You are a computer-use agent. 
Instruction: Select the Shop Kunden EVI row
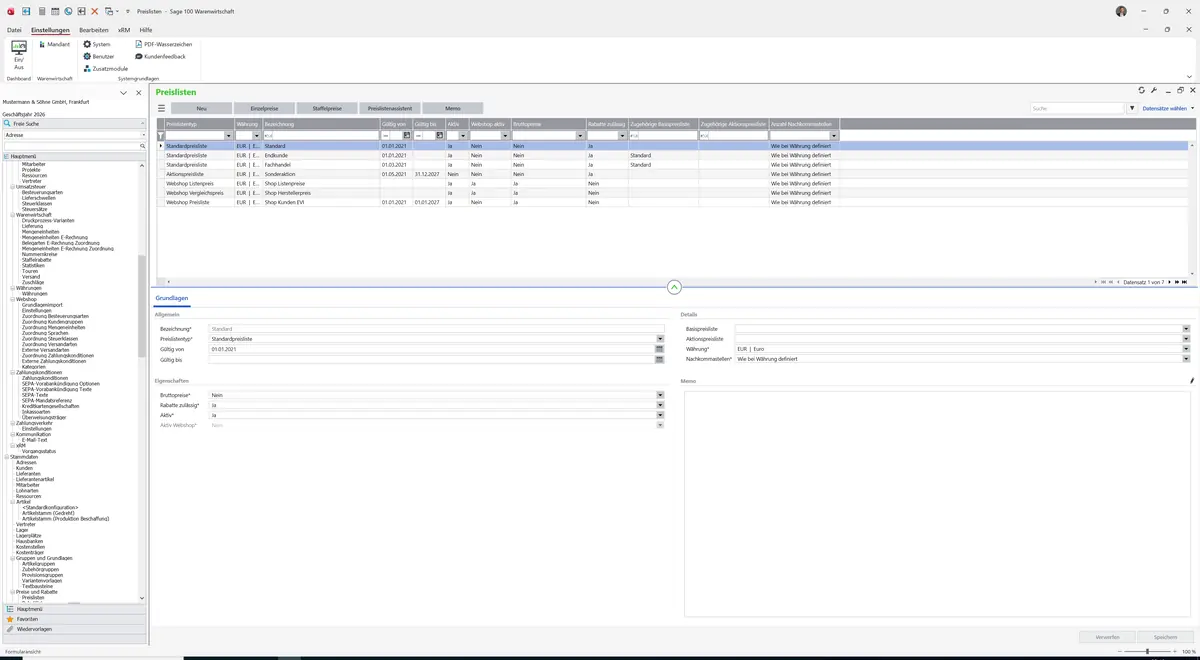click(674, 202)
